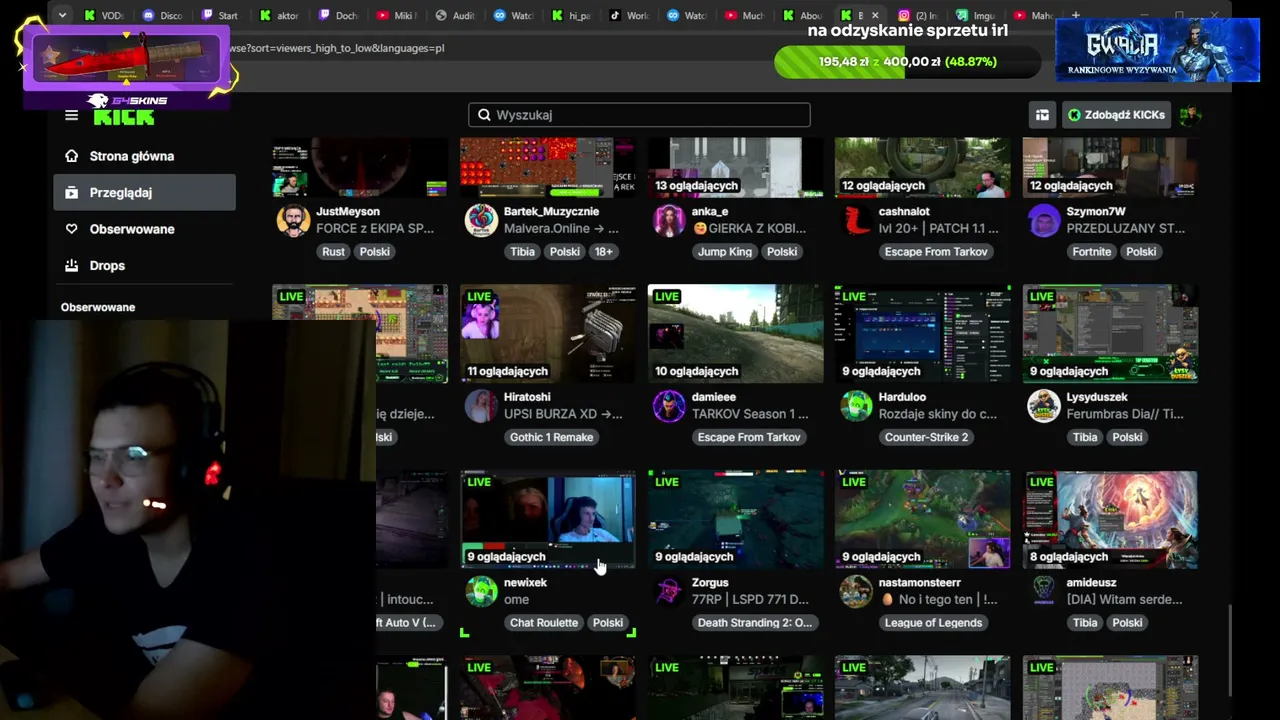Close the active browser tab

(875, 15)
